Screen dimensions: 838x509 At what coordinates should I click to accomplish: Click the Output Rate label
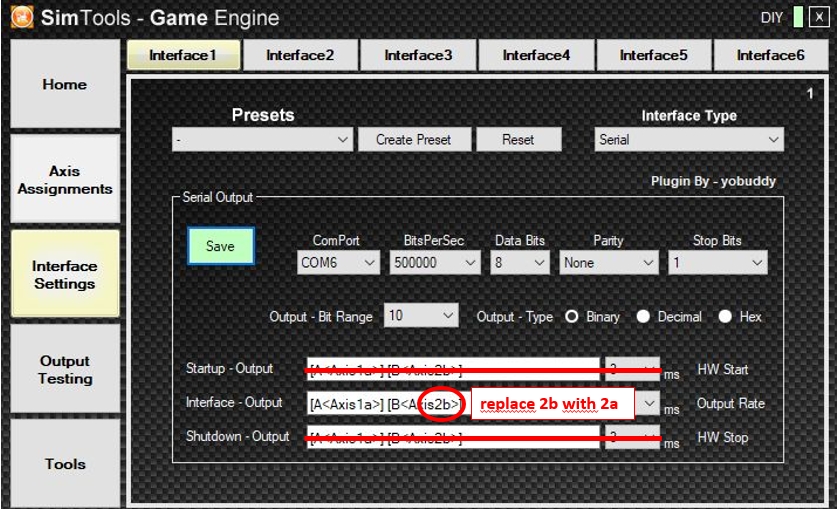point(731,404)
